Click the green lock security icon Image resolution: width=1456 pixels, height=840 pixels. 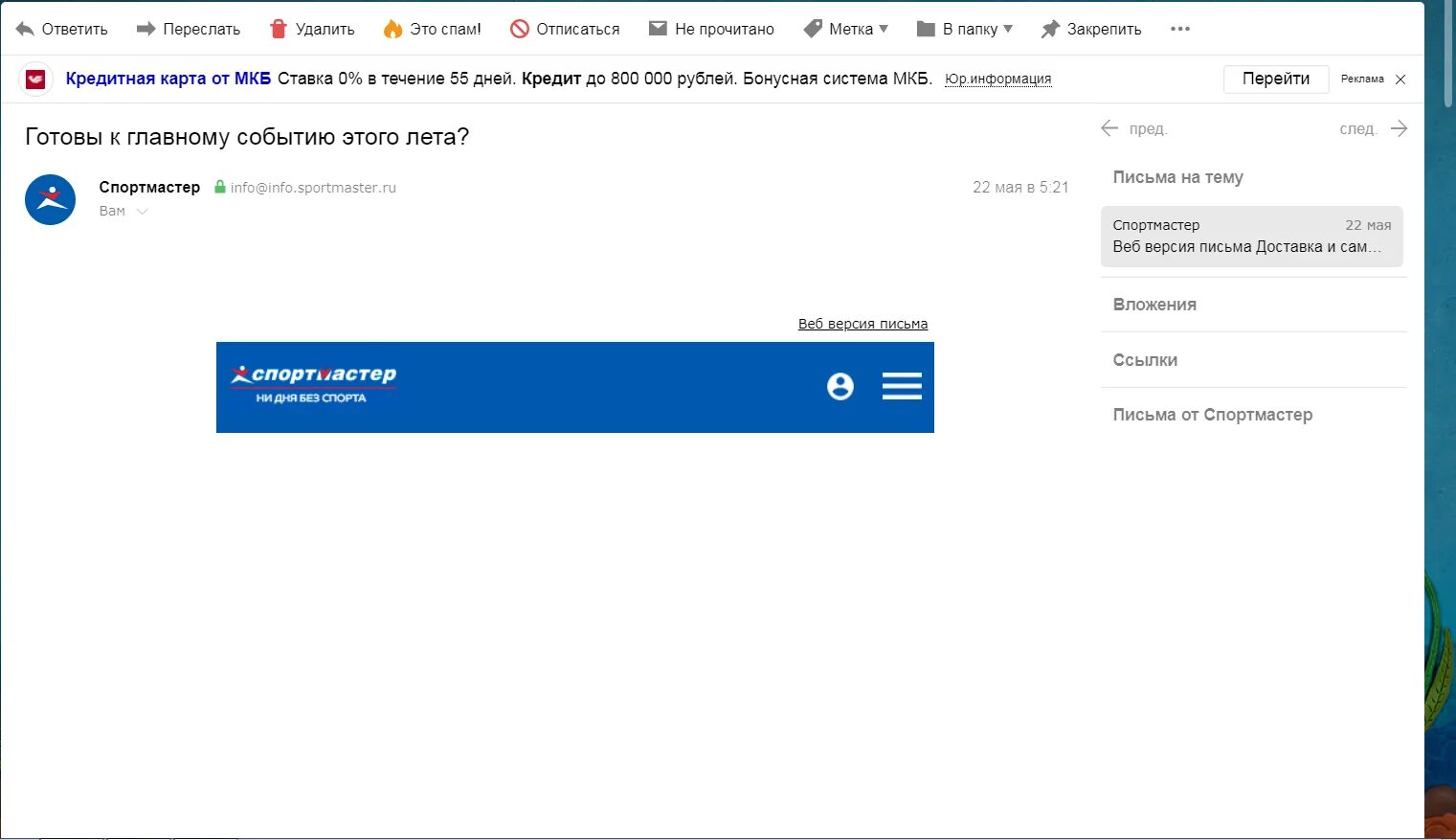click(220, 187)
